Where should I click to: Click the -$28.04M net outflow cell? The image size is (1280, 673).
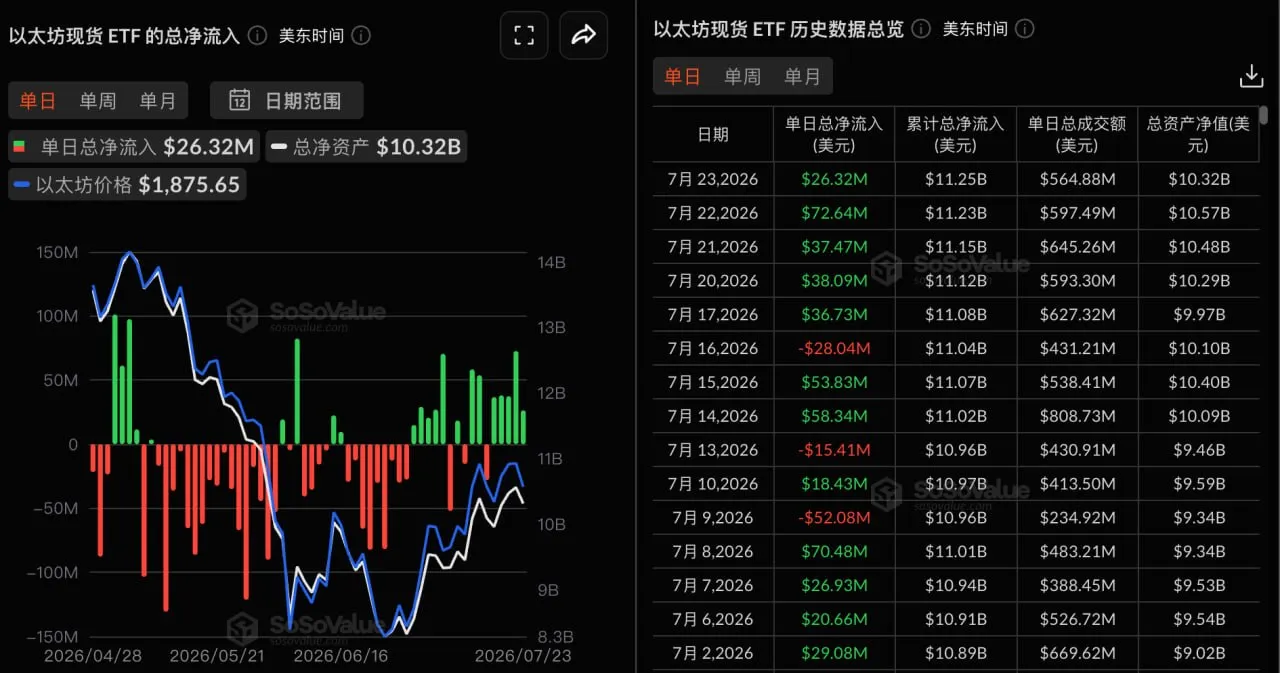pos(834,349)
